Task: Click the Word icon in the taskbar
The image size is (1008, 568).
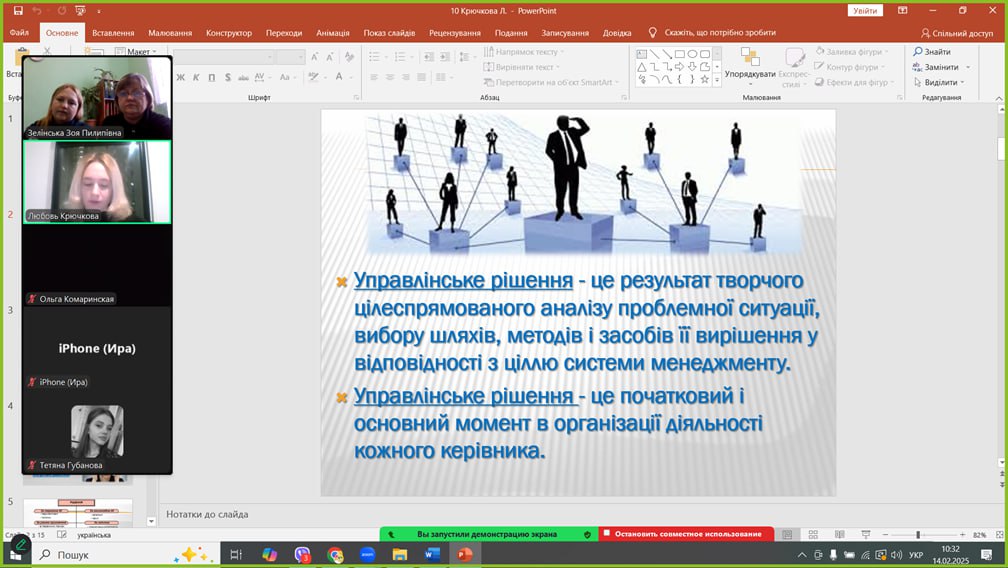Action: pyautogui.click(x=432, y=554)
